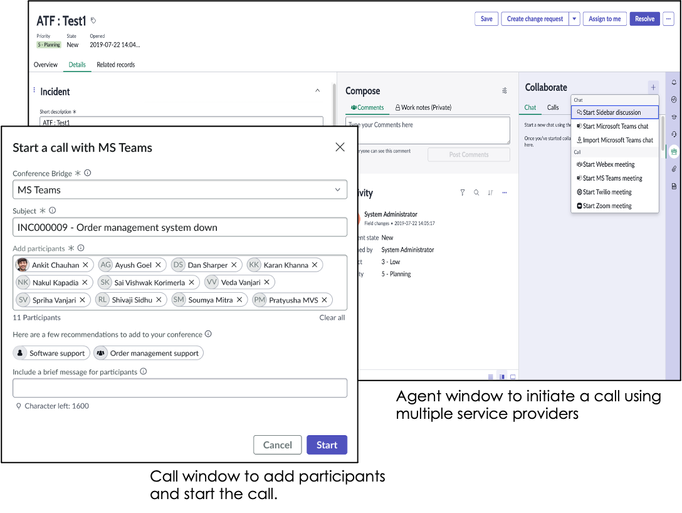Click the Compose settings icon
The height and width of the screenshot is (513, 682).
pos(505,91)
